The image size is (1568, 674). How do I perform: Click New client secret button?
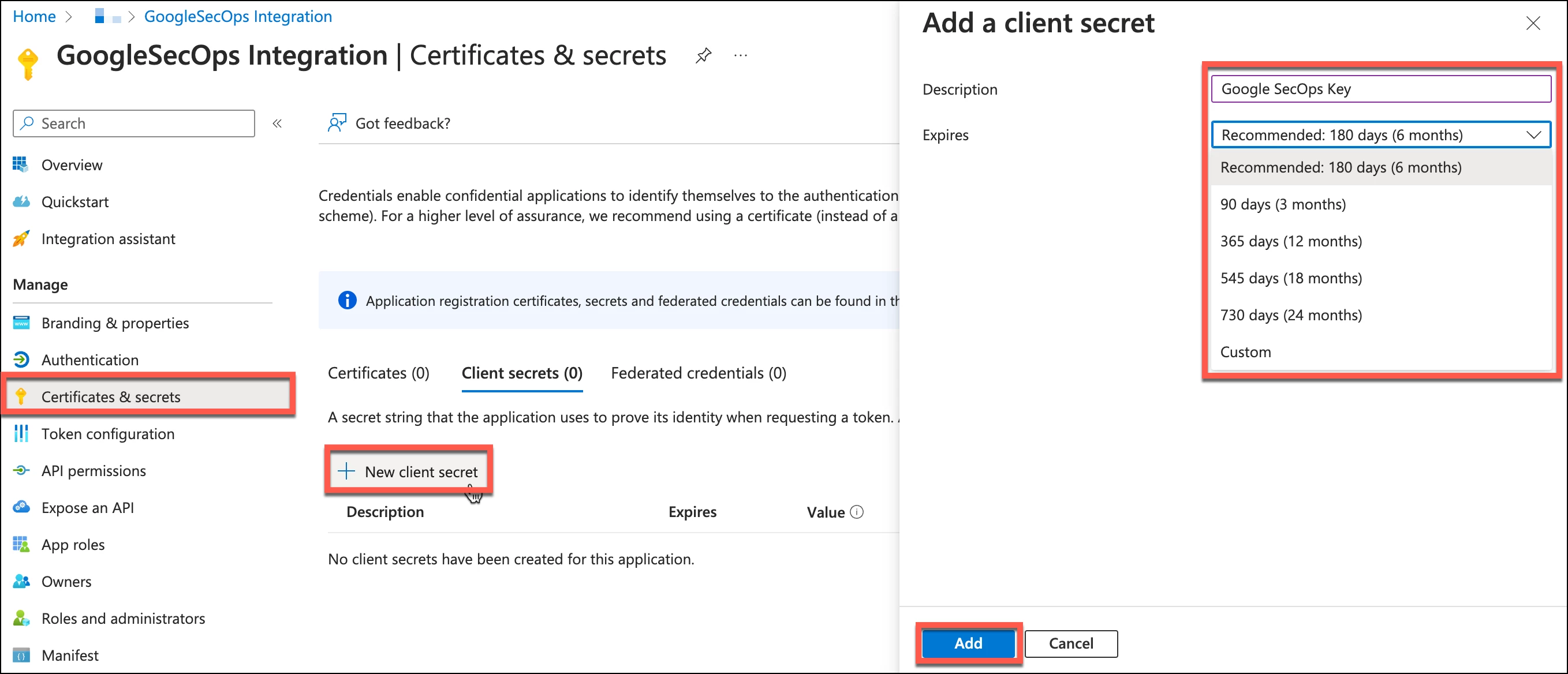pos(408,471)
